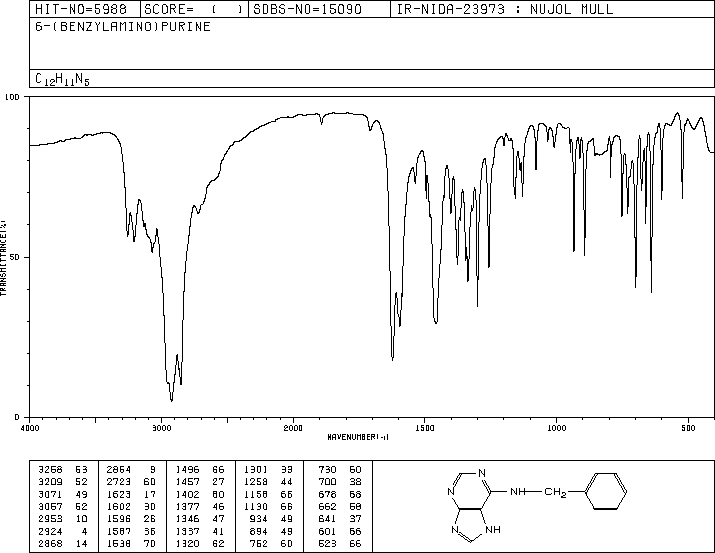Image resolution: width=715 pixels, height=553 pixels.
Task: Click the TRANSMITTANCE(%) y-axis label
Action: point(3,258)
